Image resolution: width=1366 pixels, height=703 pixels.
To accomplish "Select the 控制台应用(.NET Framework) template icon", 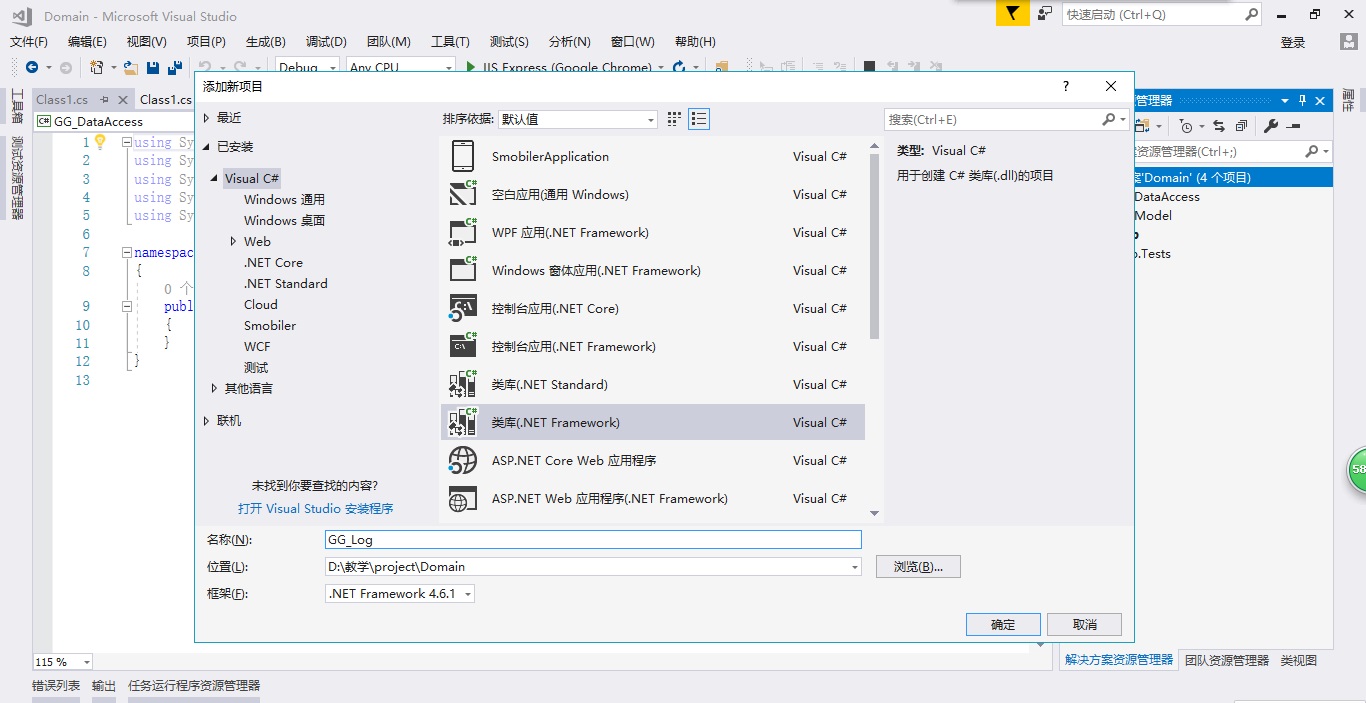I will coord(463,347).
